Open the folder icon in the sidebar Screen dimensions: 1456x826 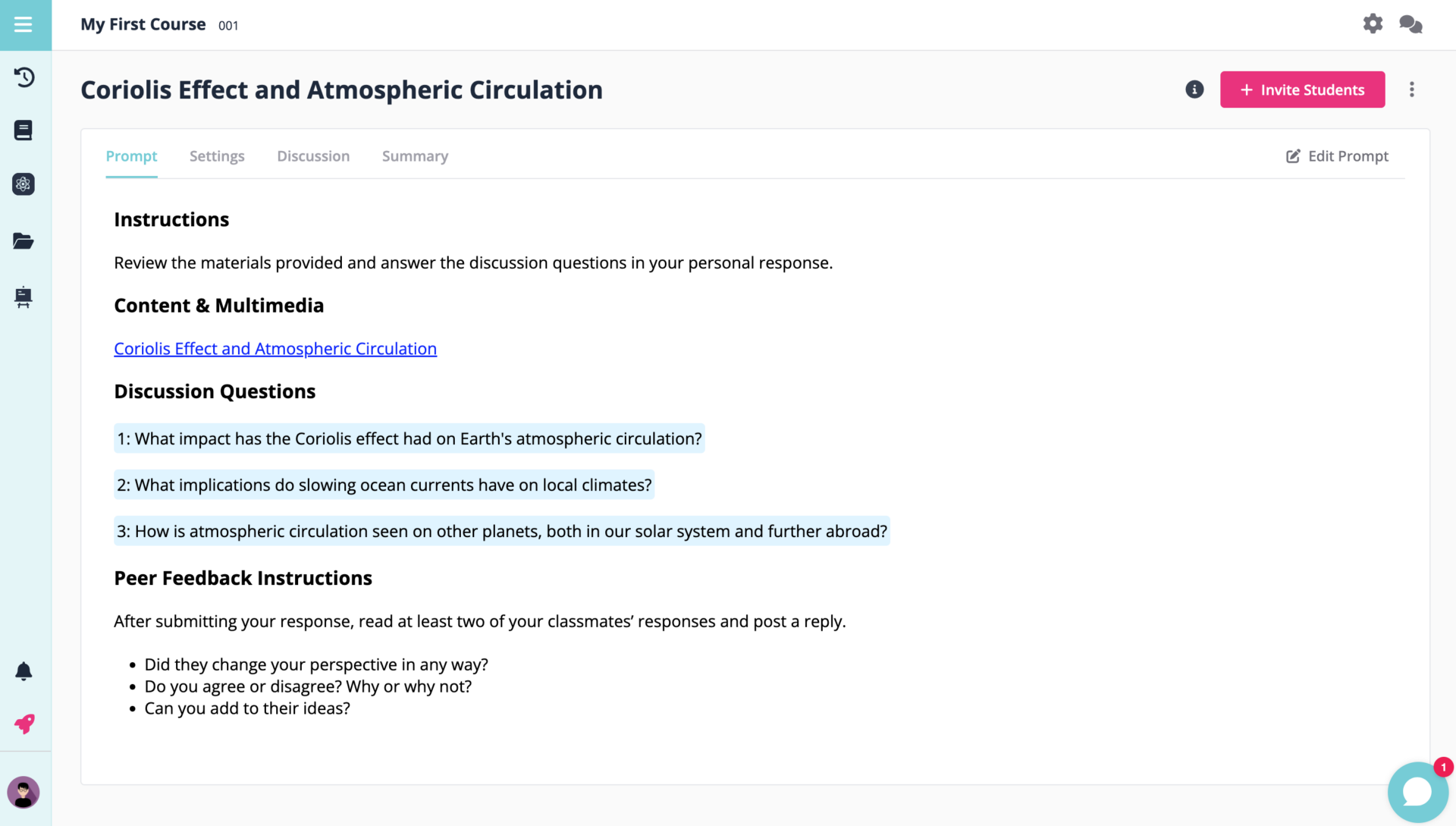tap(24, 240)
